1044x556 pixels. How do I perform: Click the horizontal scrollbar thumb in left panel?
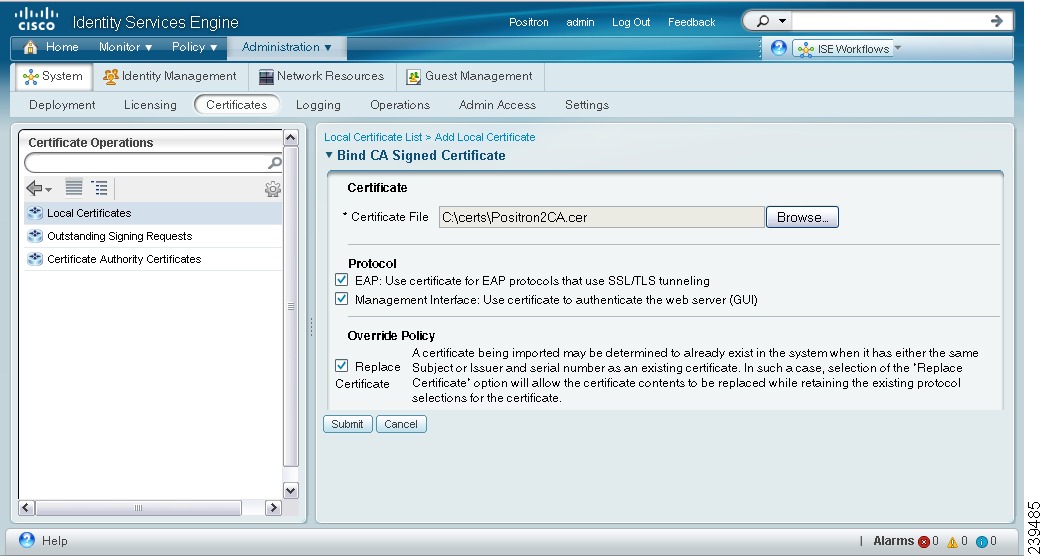click(138, 507)
